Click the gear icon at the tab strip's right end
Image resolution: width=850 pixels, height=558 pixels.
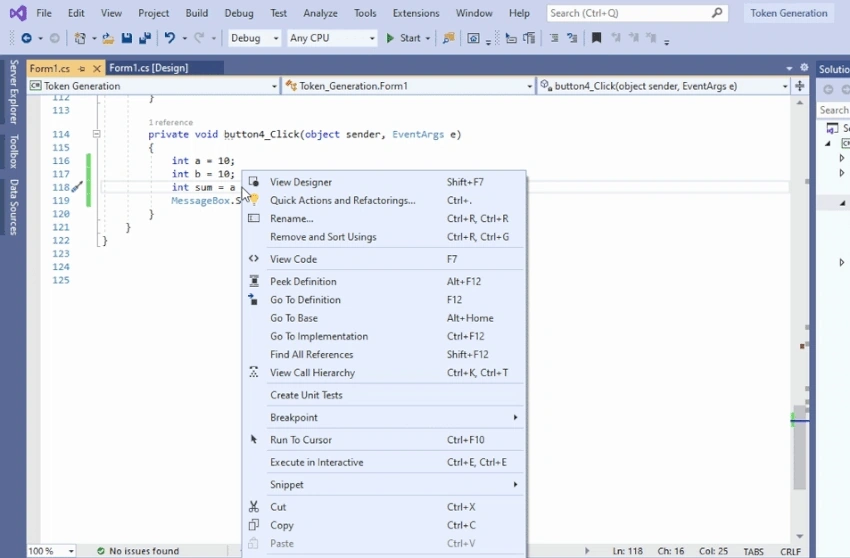804,68
